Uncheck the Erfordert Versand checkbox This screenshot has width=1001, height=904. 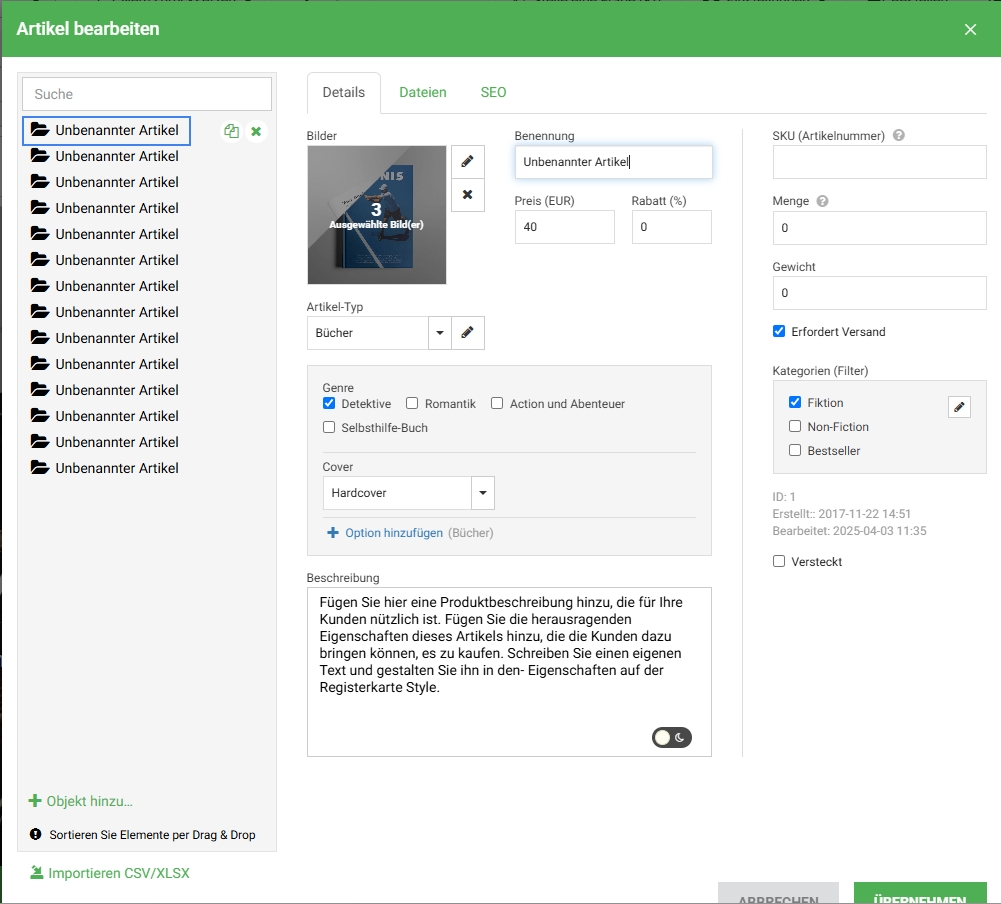[779, 332]
